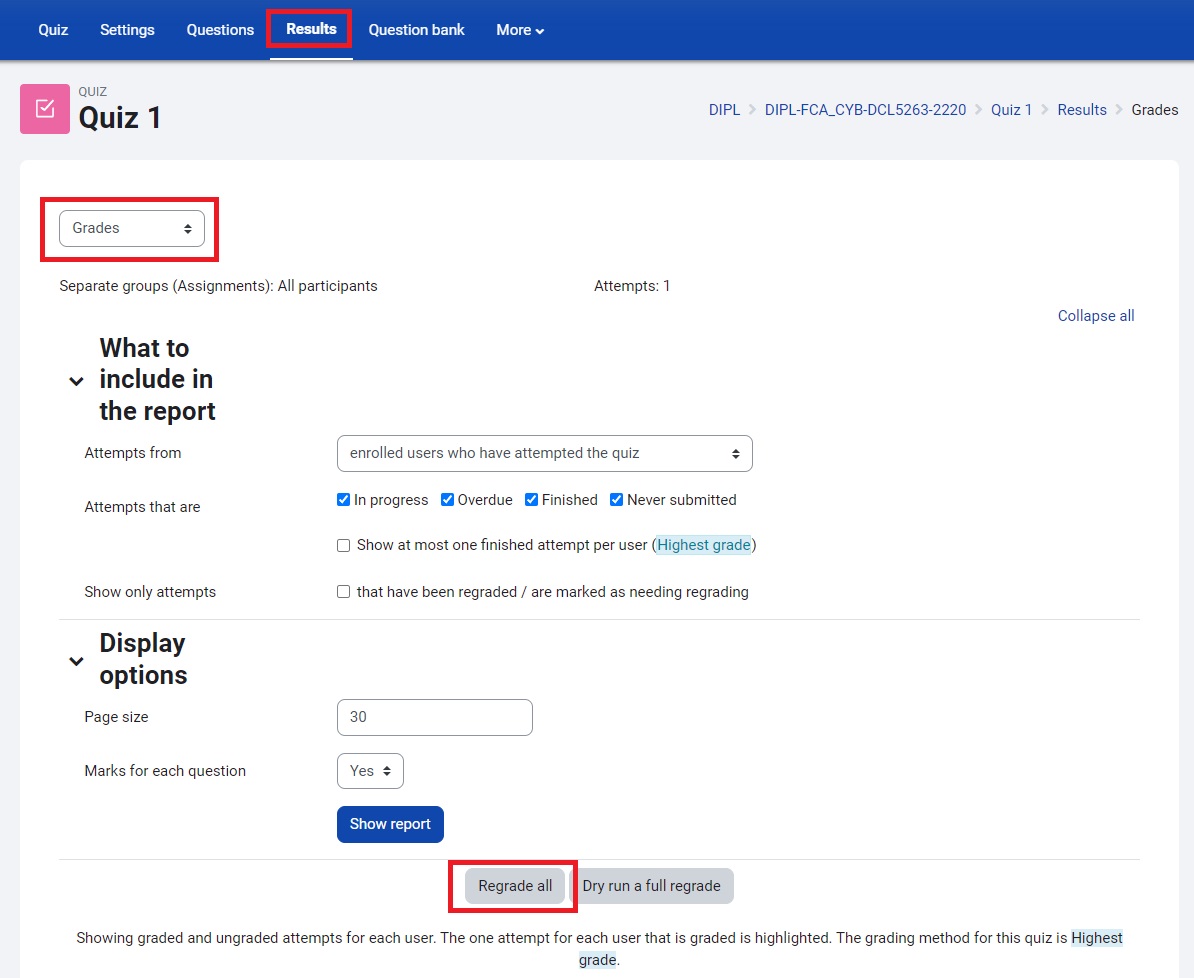The image size is (1194, 978).
Task: Enable 'Show at most one finished attempt' checkbox
Action: pyautogui.click(x=344, y=546)
